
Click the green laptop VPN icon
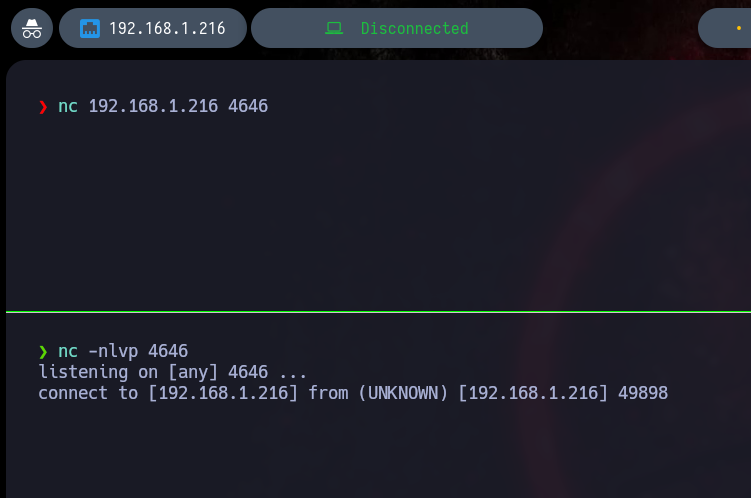tap(334, 29)
